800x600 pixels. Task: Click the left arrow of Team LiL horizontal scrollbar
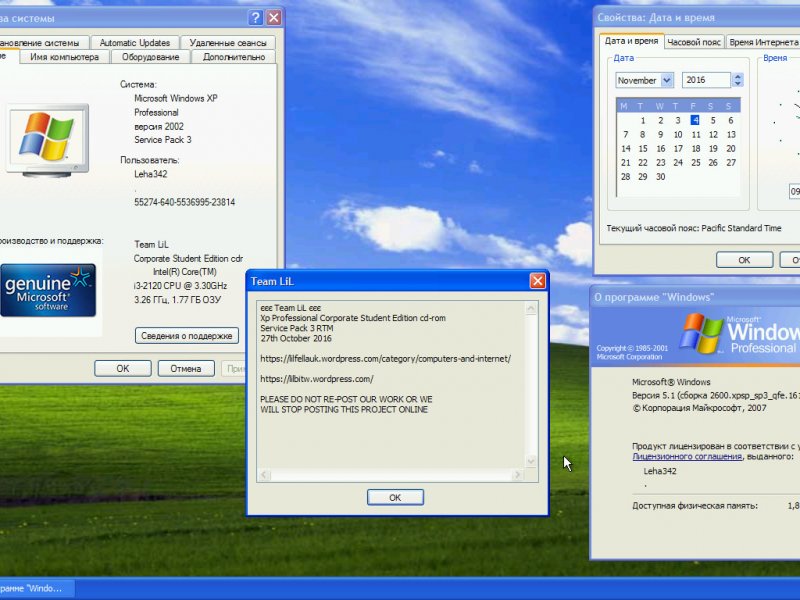pos(264,475)
